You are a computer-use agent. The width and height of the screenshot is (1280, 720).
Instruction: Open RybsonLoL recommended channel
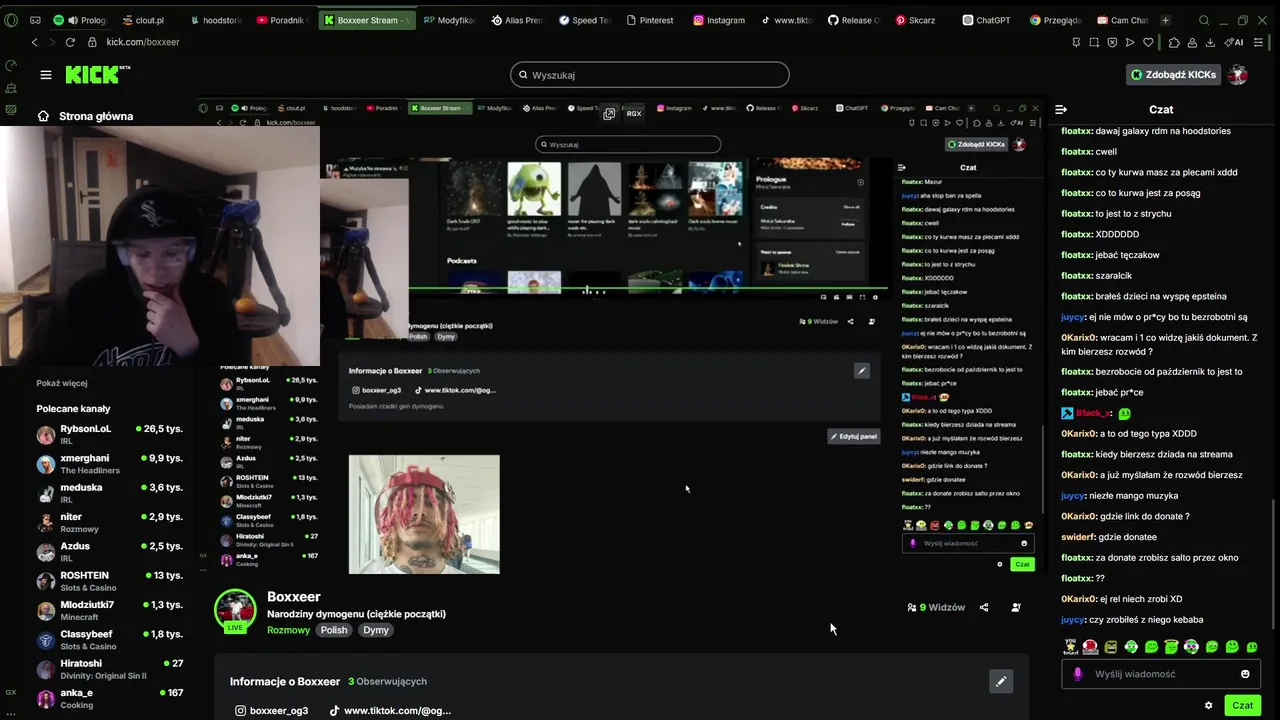(110, 434)
